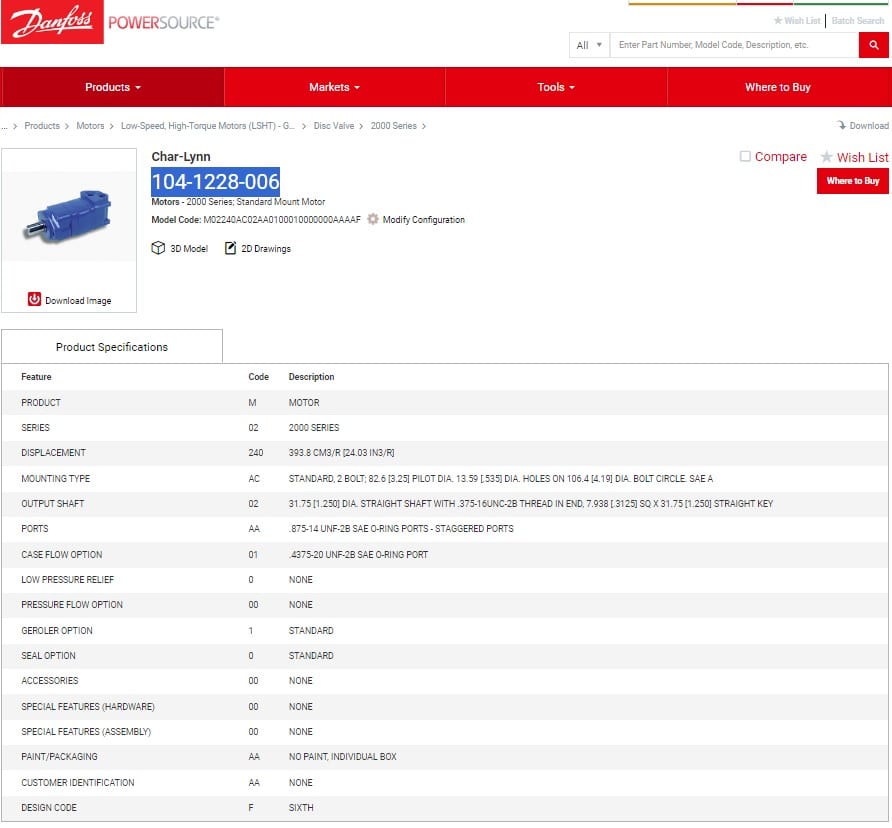Click the DISPLACEMENT feature row label
Image resolution: width=892 pixels, height=828 pixels.
(x=53, y=453)
